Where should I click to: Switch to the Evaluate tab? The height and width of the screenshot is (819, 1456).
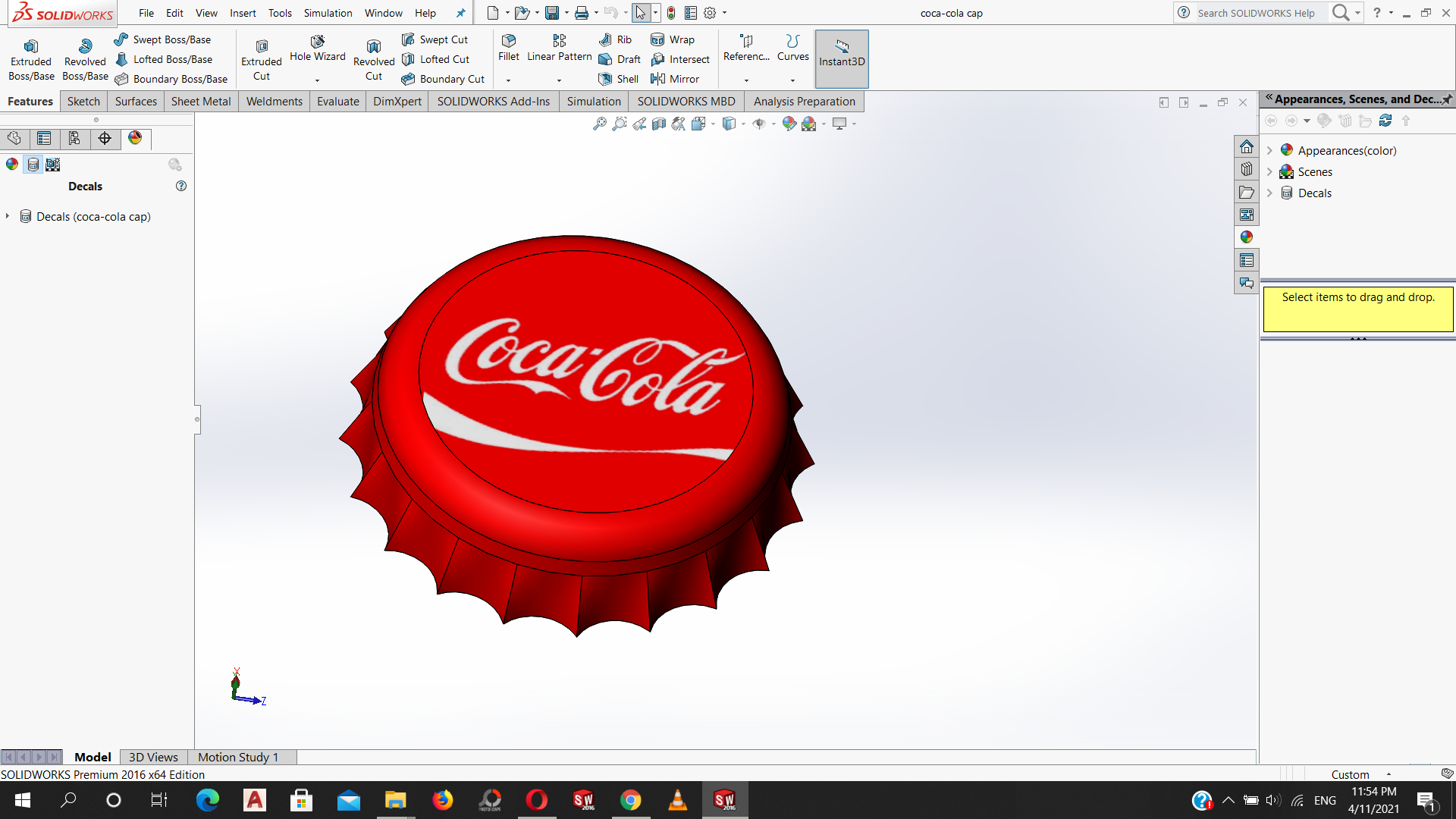337,101
